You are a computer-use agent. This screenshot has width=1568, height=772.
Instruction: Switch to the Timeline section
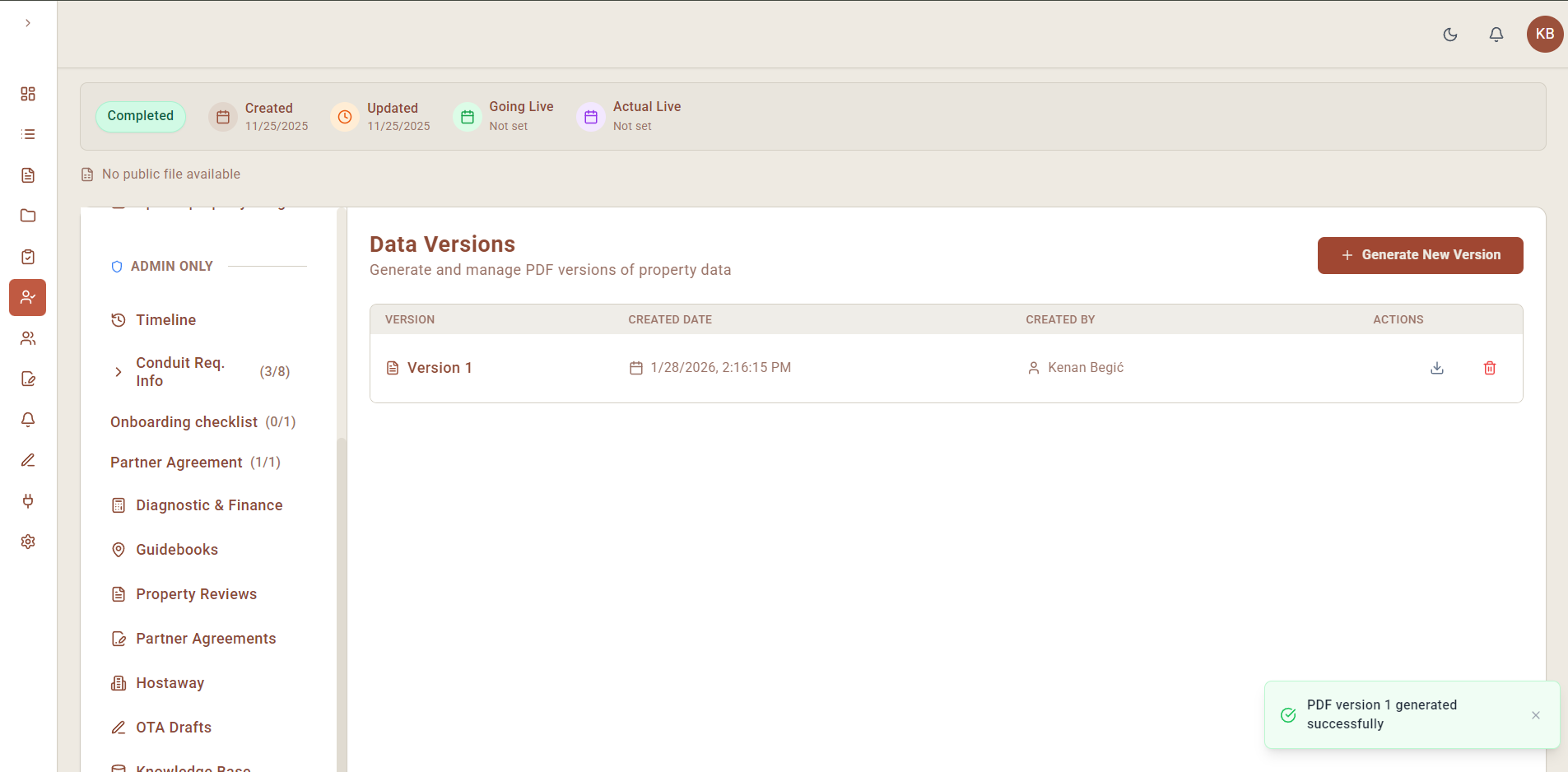click(x=165, y=320)
